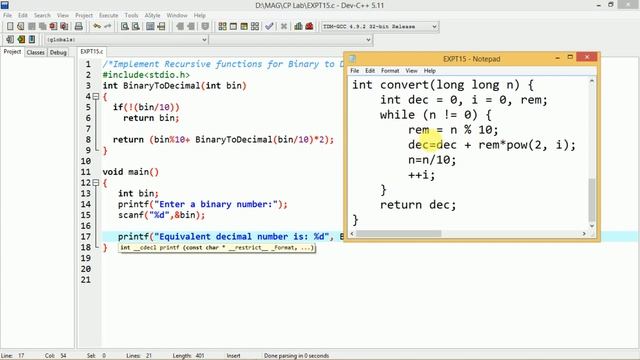Click Notepad scroll right arrow
The width and height of the screenshot is (640, 360).
click(584, 233)
